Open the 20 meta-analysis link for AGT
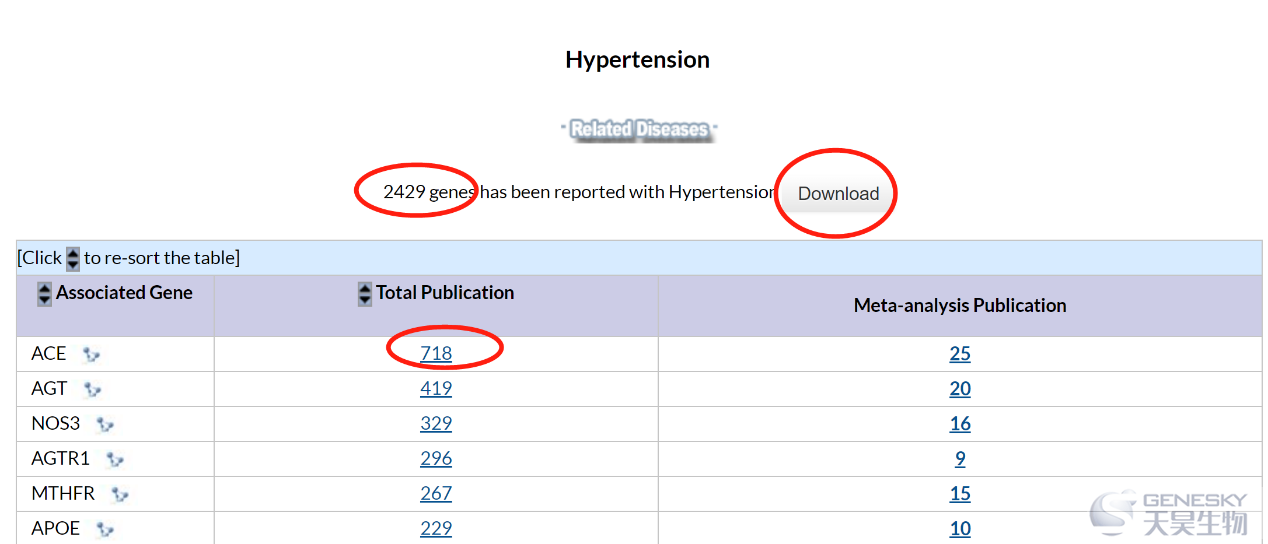Viewport: 1268px width, 544px height. (960, 388)
